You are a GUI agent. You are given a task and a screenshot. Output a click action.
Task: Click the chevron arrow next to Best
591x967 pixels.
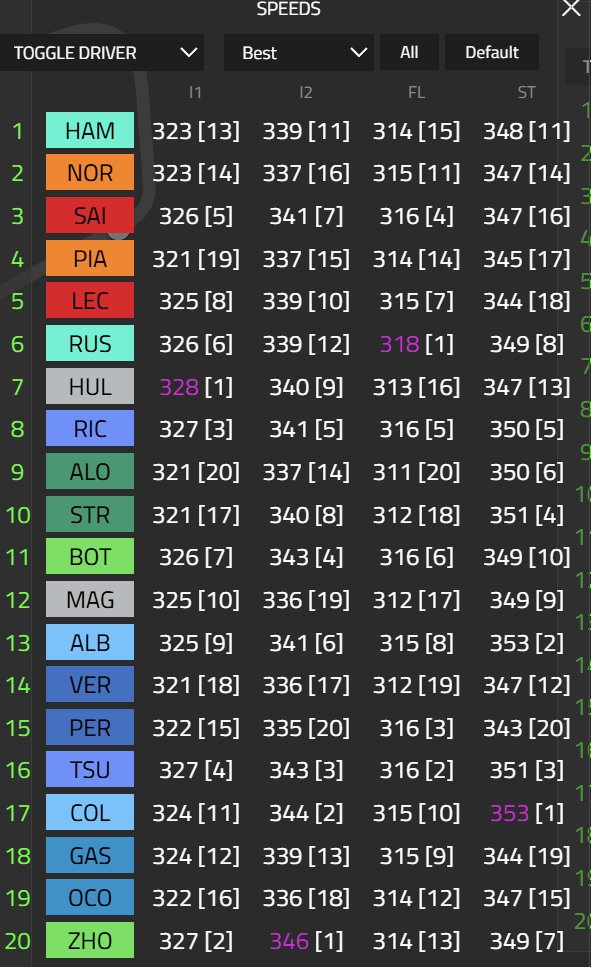pyautogui.click(x=358, y=53)
